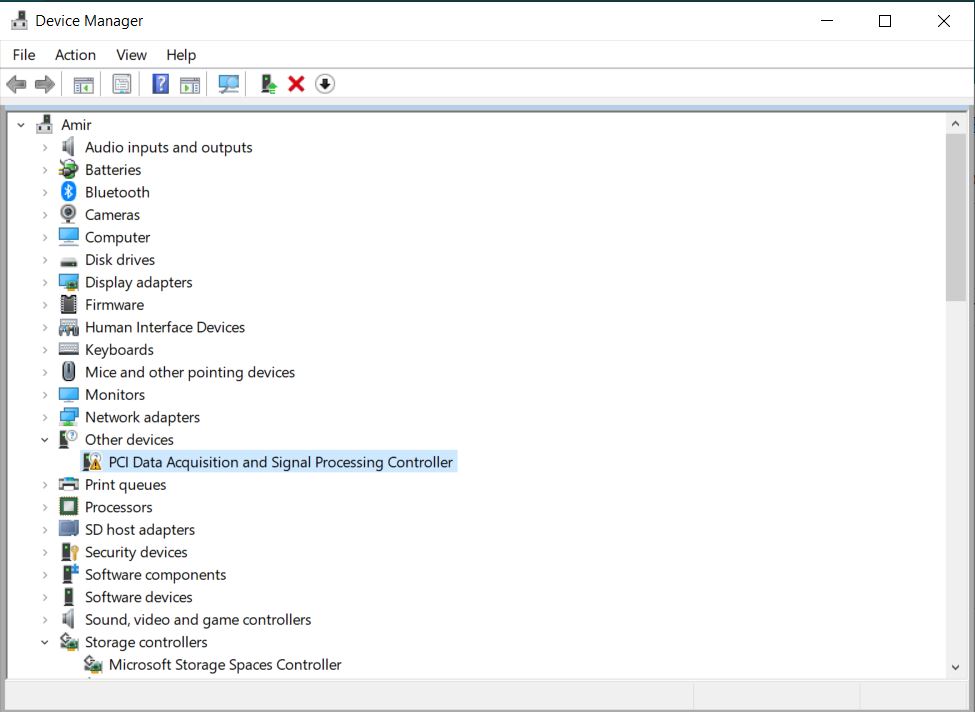Expand the Network adapters node
This screenshot has height=712, width=975.
[x=45, y=417]
